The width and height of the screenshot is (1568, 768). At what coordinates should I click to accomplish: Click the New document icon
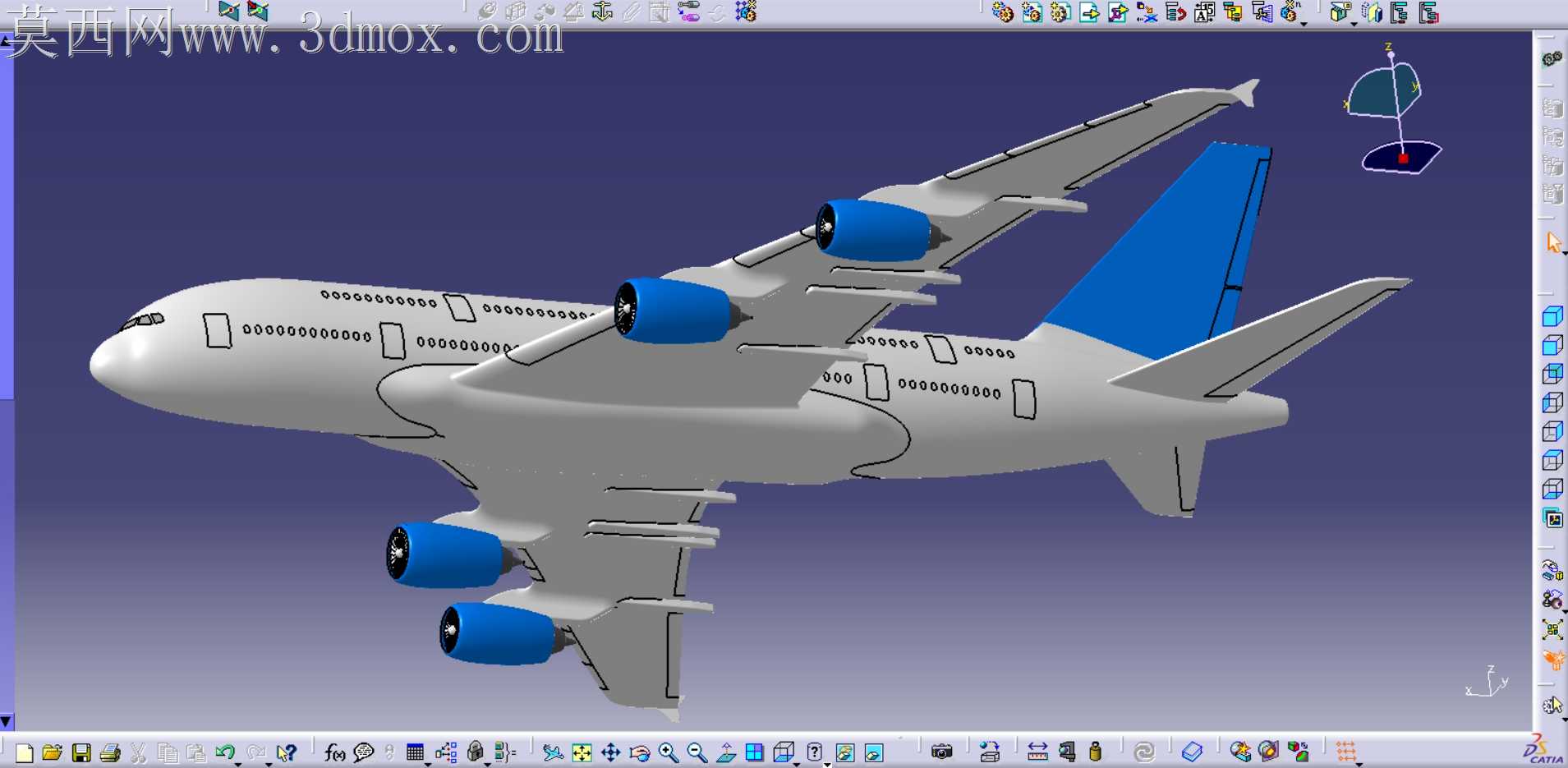click(x=24, y=752)
